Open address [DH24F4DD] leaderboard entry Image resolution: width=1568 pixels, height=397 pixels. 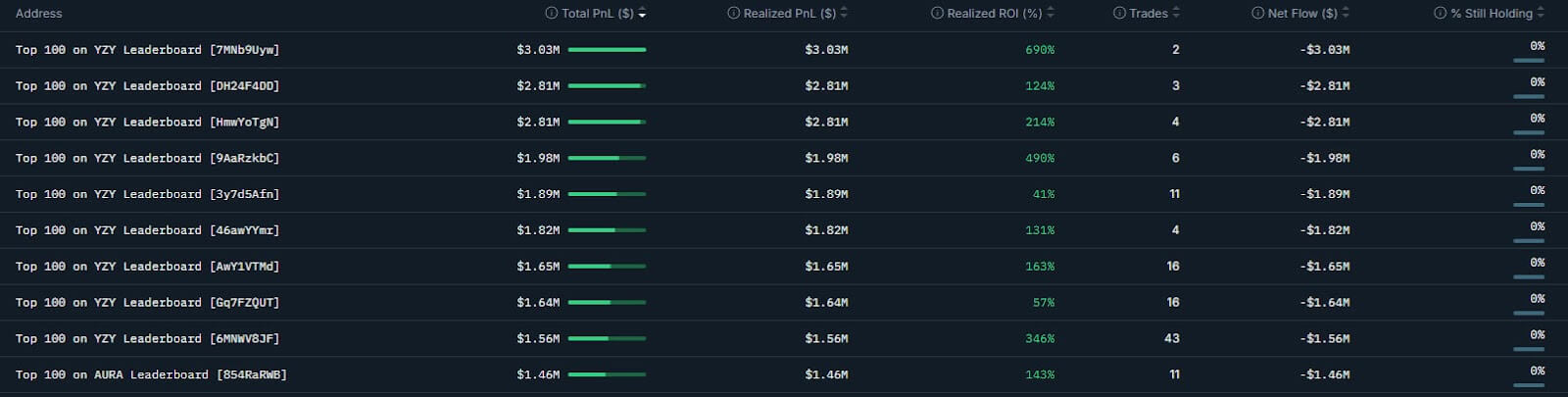coord(147,86)
